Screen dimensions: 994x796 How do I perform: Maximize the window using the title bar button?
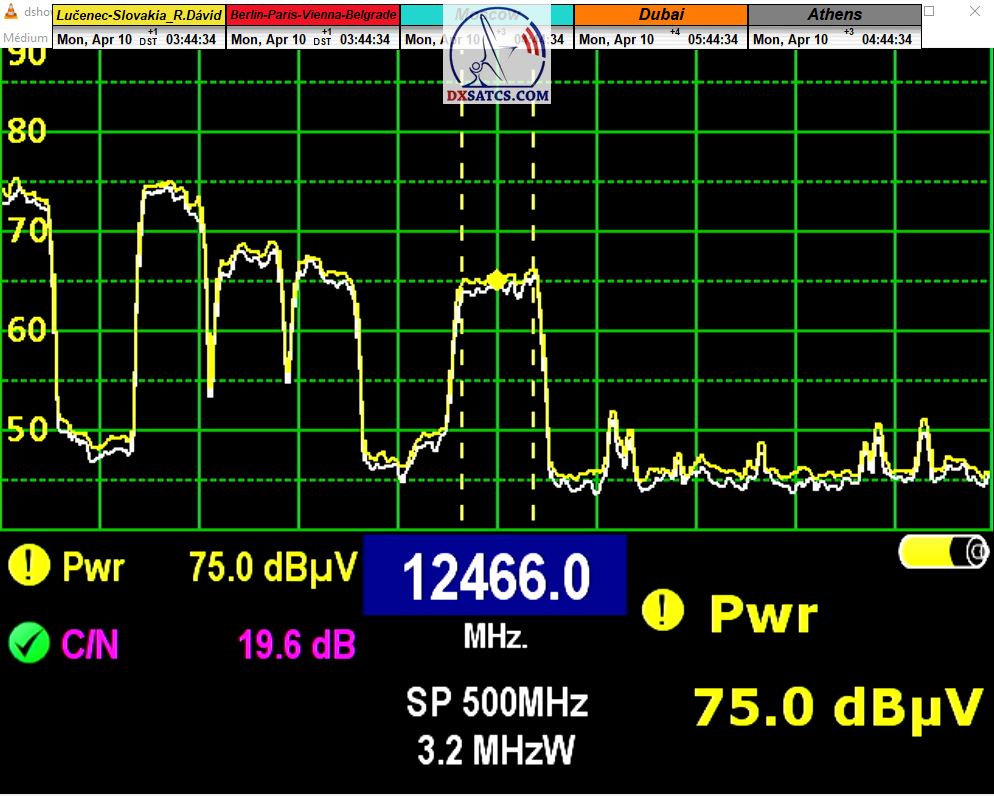pos(930,12)
